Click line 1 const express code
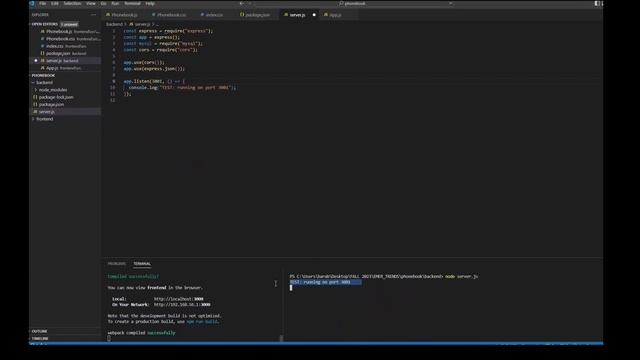 click(168, 31)
